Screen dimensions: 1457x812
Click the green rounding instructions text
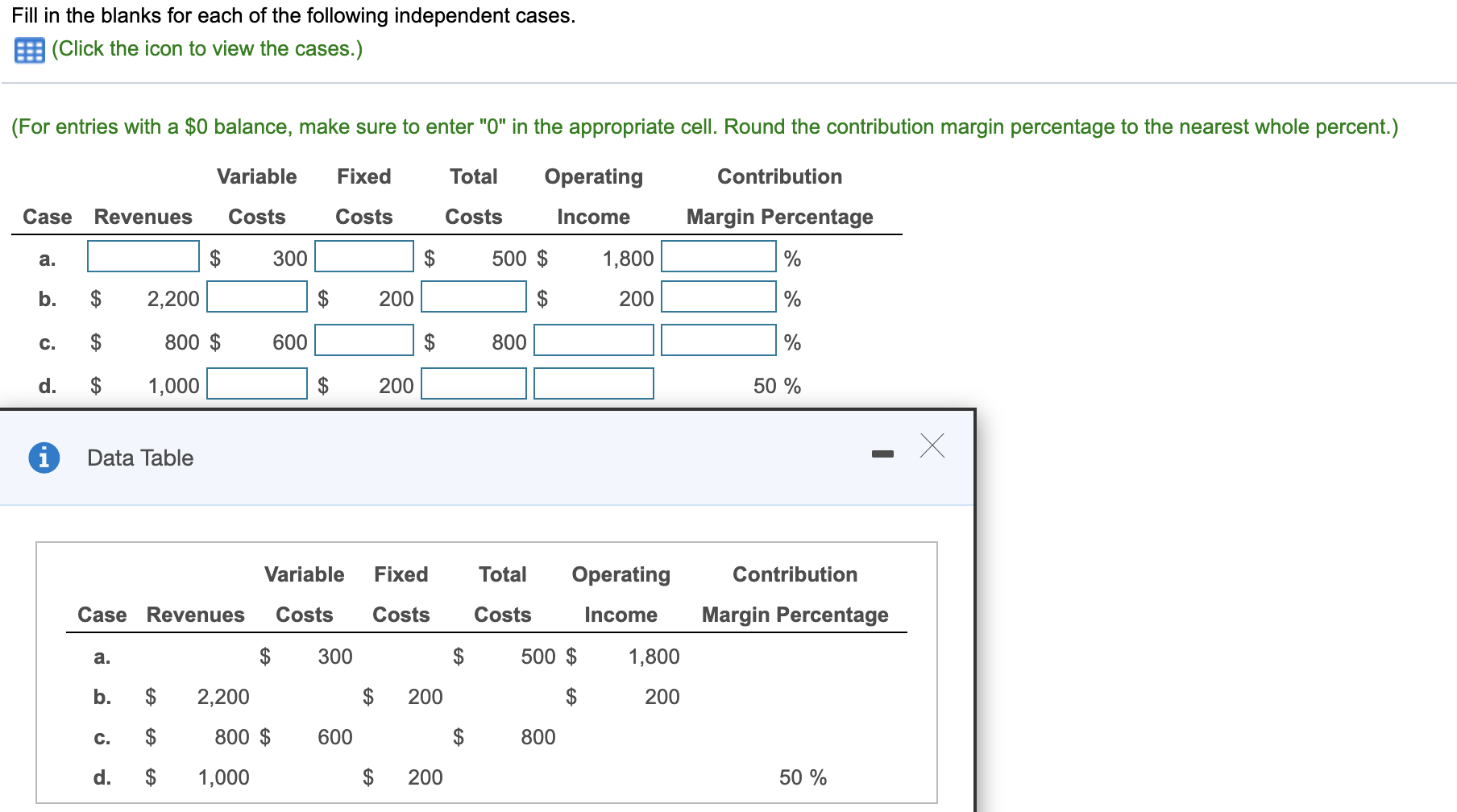tap(705, 127)
